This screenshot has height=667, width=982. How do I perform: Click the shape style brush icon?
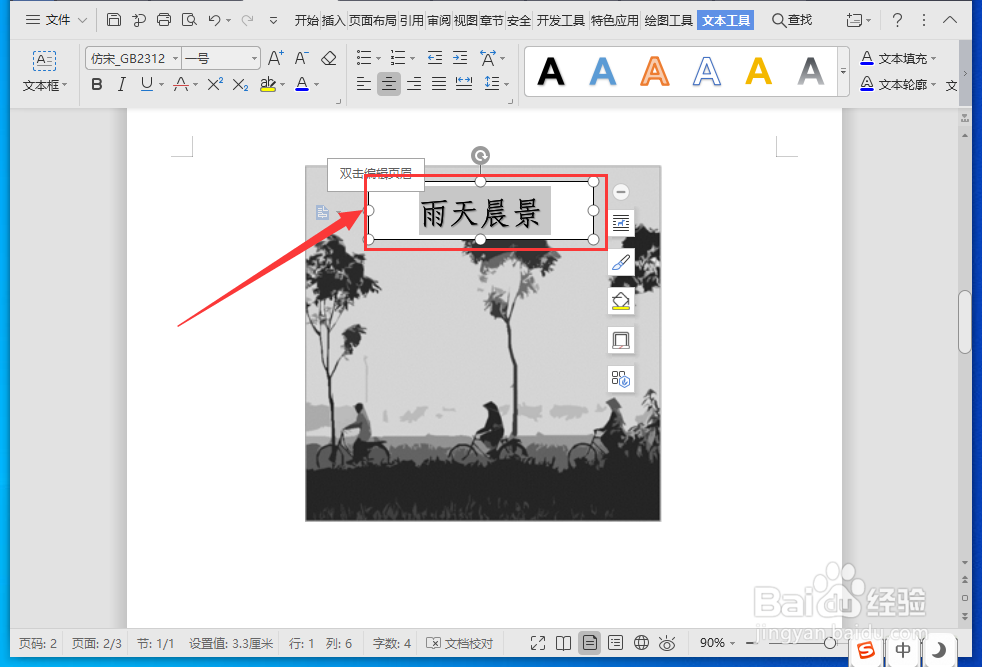621,262
